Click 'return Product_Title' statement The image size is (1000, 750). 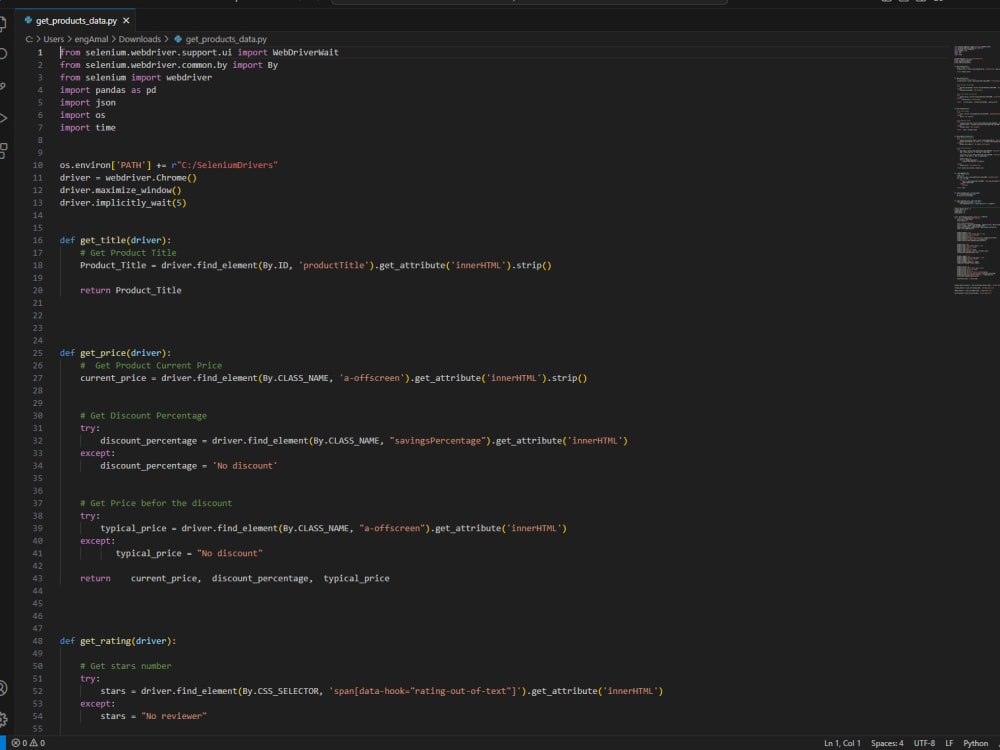point(131,290)
